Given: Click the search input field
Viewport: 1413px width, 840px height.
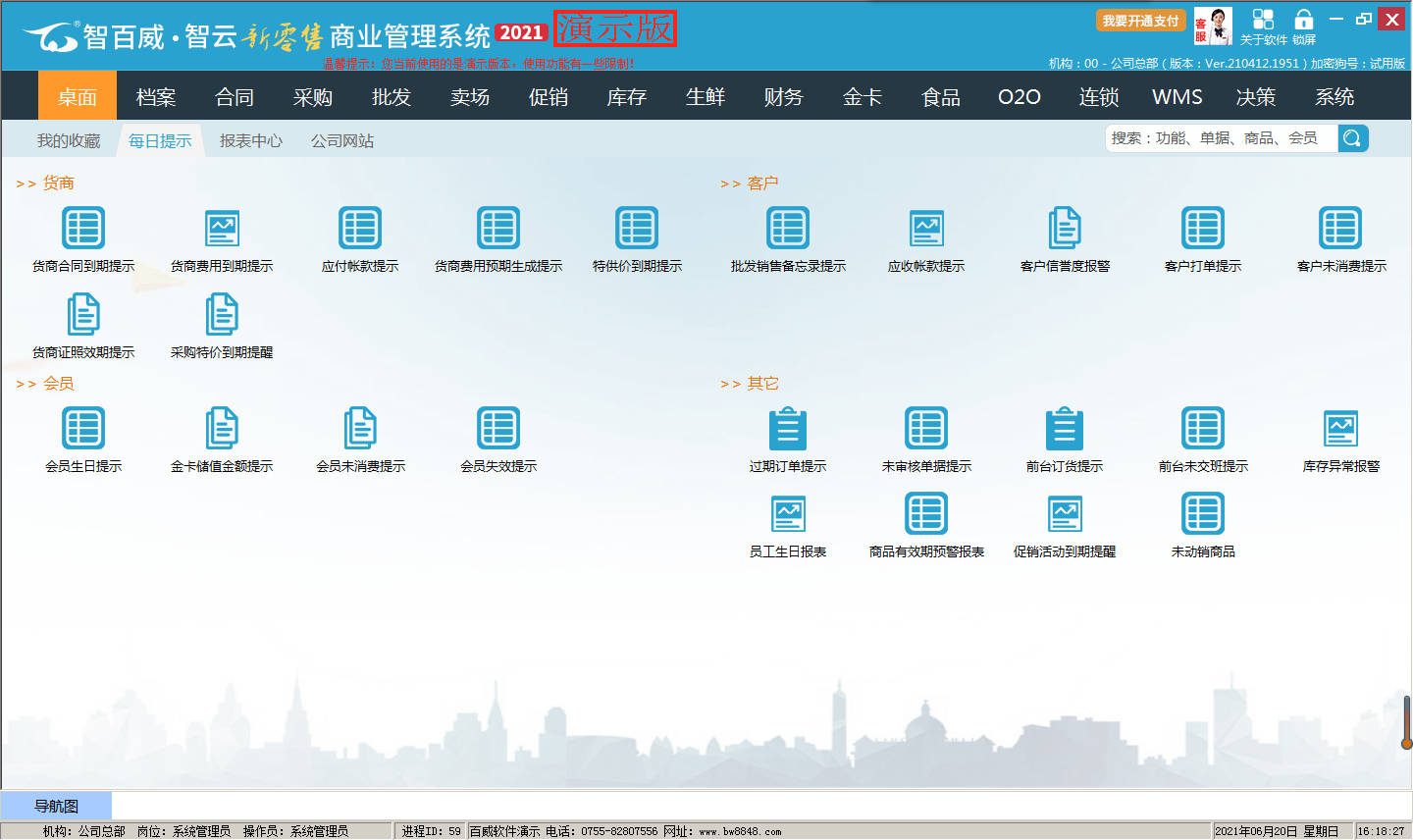Looking at the screenshot, I should pos(1221,138).
